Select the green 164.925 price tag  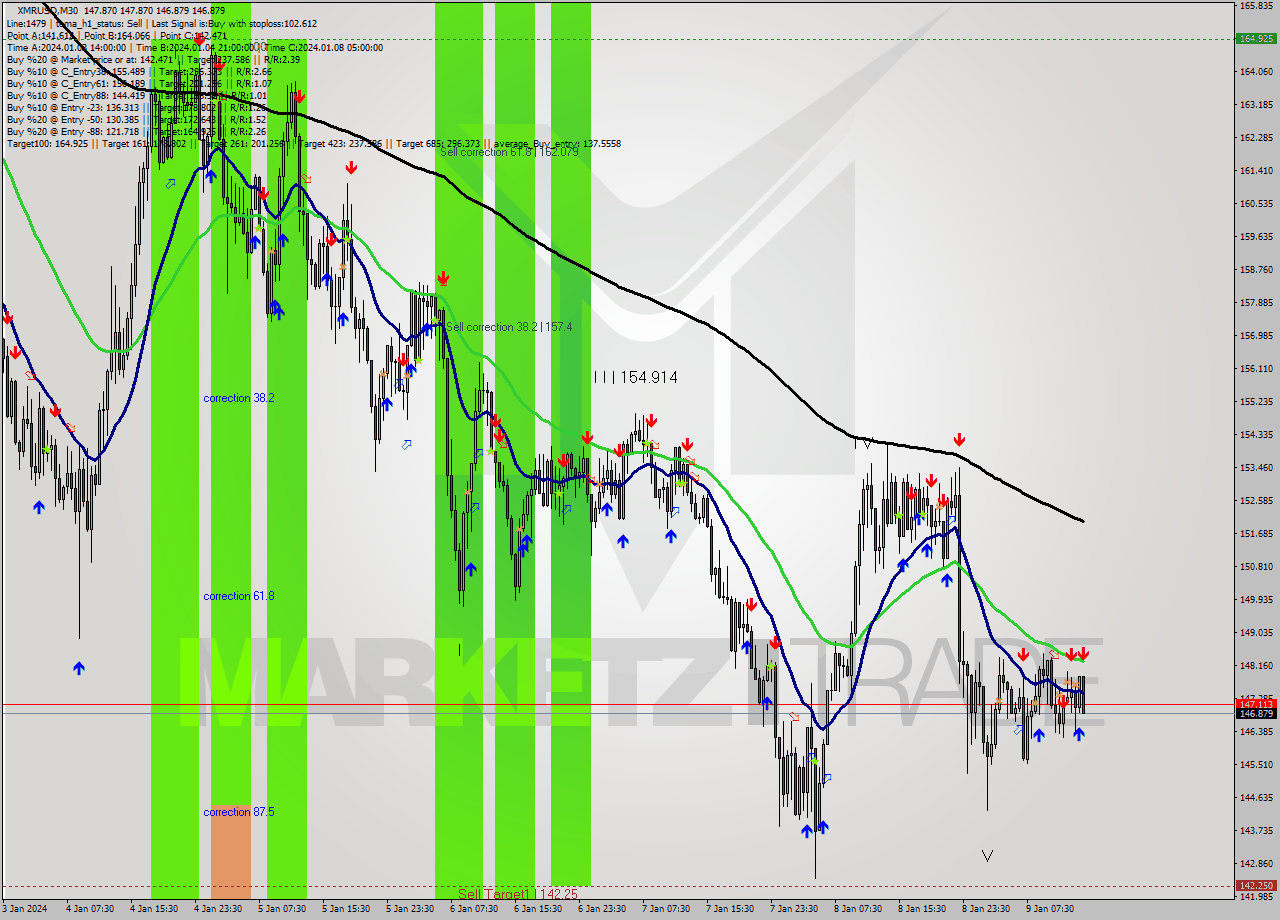(x=1255, y=39)
